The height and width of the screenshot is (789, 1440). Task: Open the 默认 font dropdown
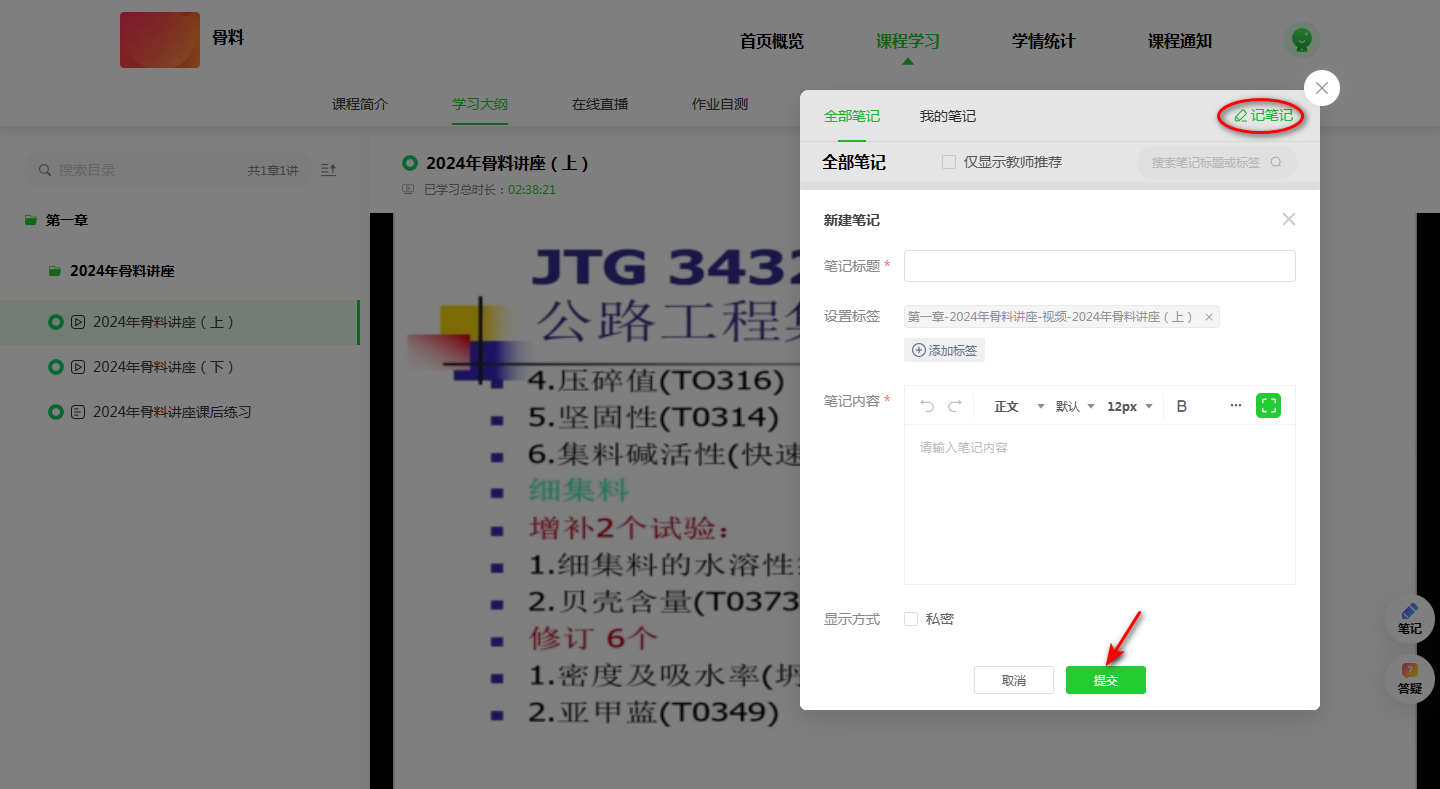pyautogui.click(x=1075, y=406)
